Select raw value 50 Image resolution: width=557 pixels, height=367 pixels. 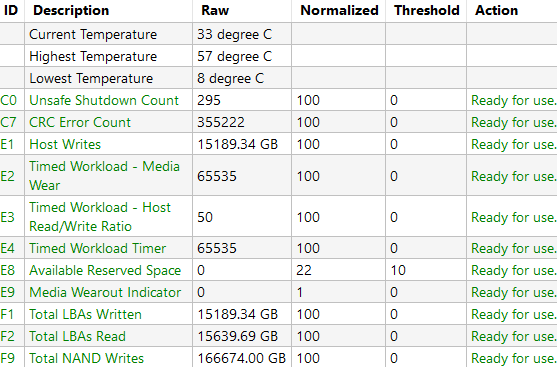pos(205,217)
